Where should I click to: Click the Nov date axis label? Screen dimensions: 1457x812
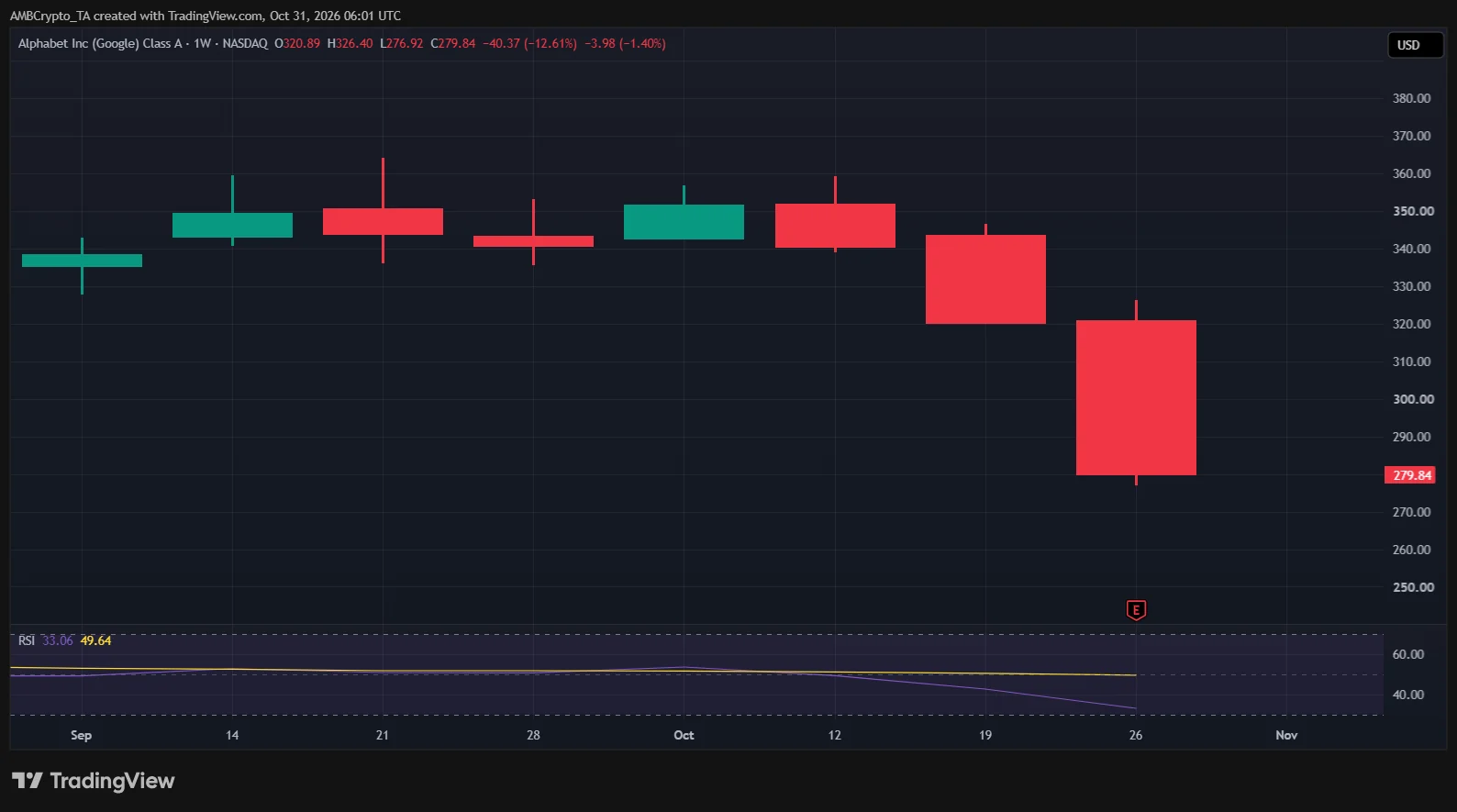1286,735
